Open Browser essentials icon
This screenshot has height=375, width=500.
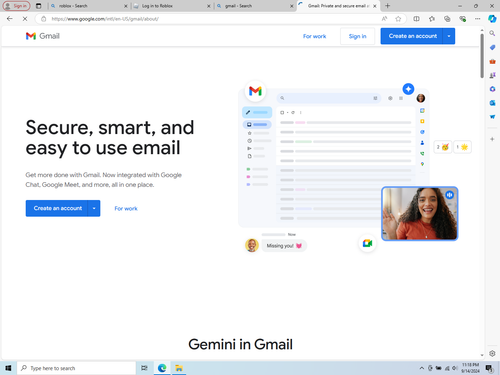[462, 19]
